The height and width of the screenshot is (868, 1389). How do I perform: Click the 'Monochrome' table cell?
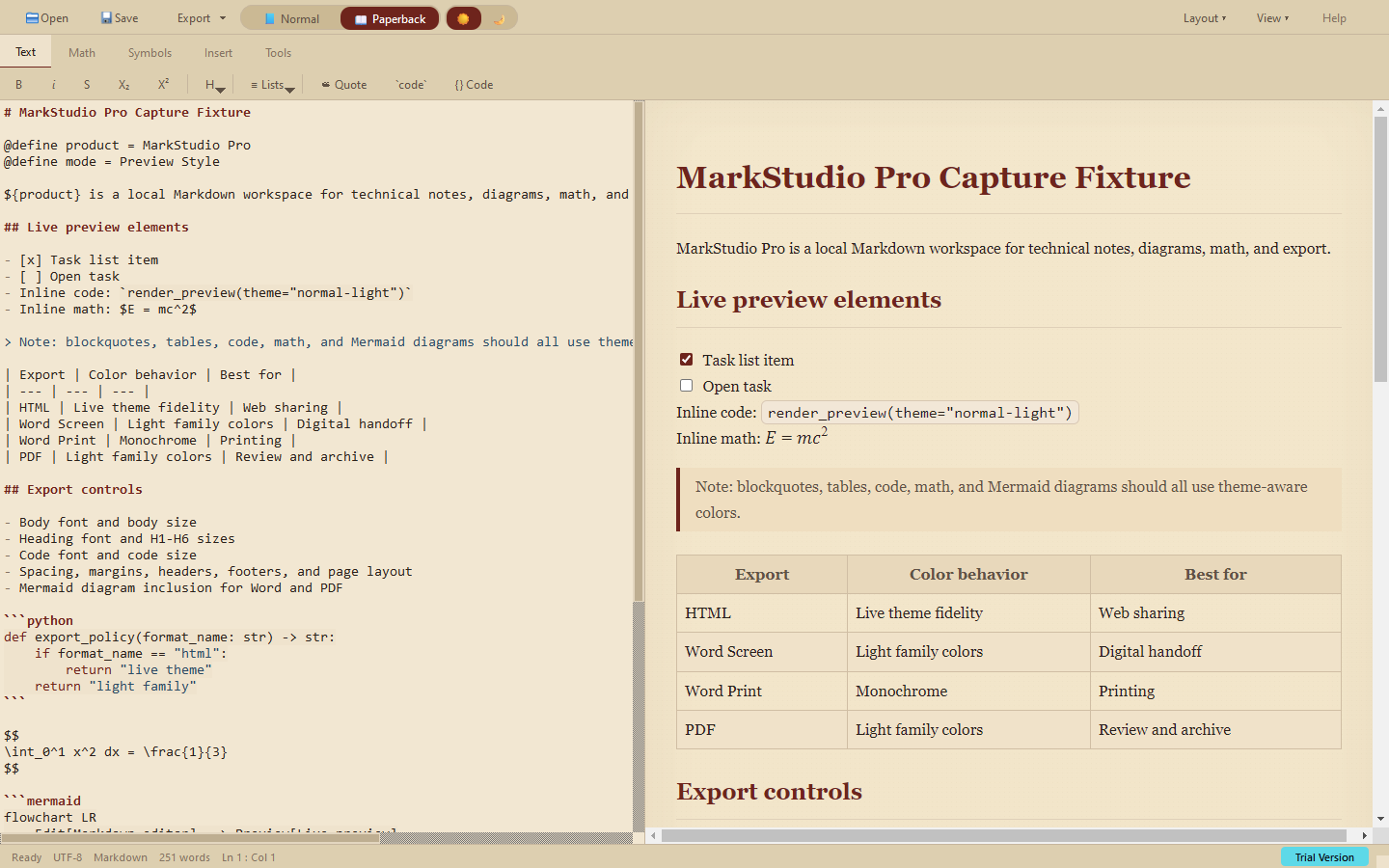tap(968, 692)
